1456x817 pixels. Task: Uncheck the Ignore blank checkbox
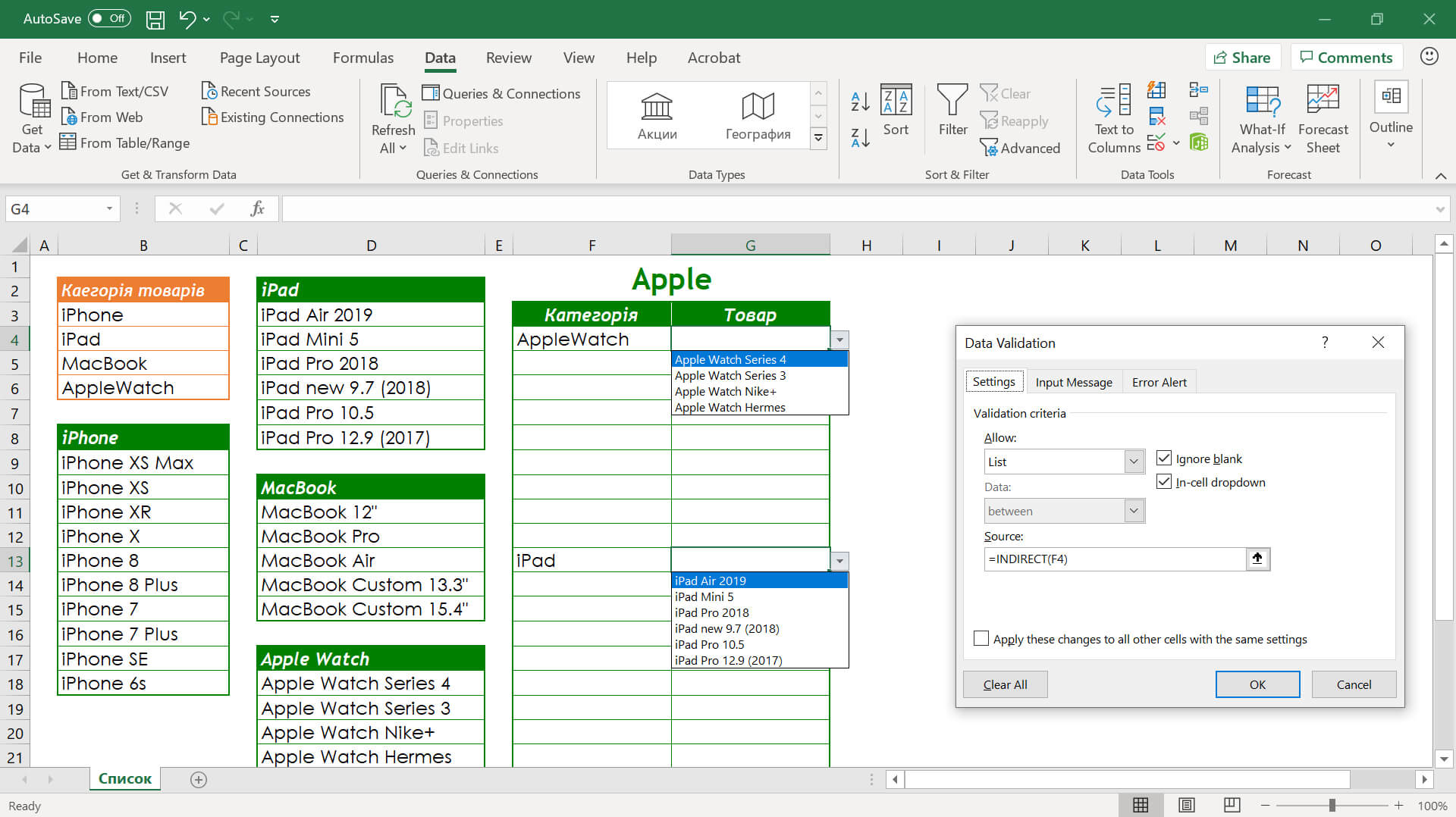(x=1164, y=459)
